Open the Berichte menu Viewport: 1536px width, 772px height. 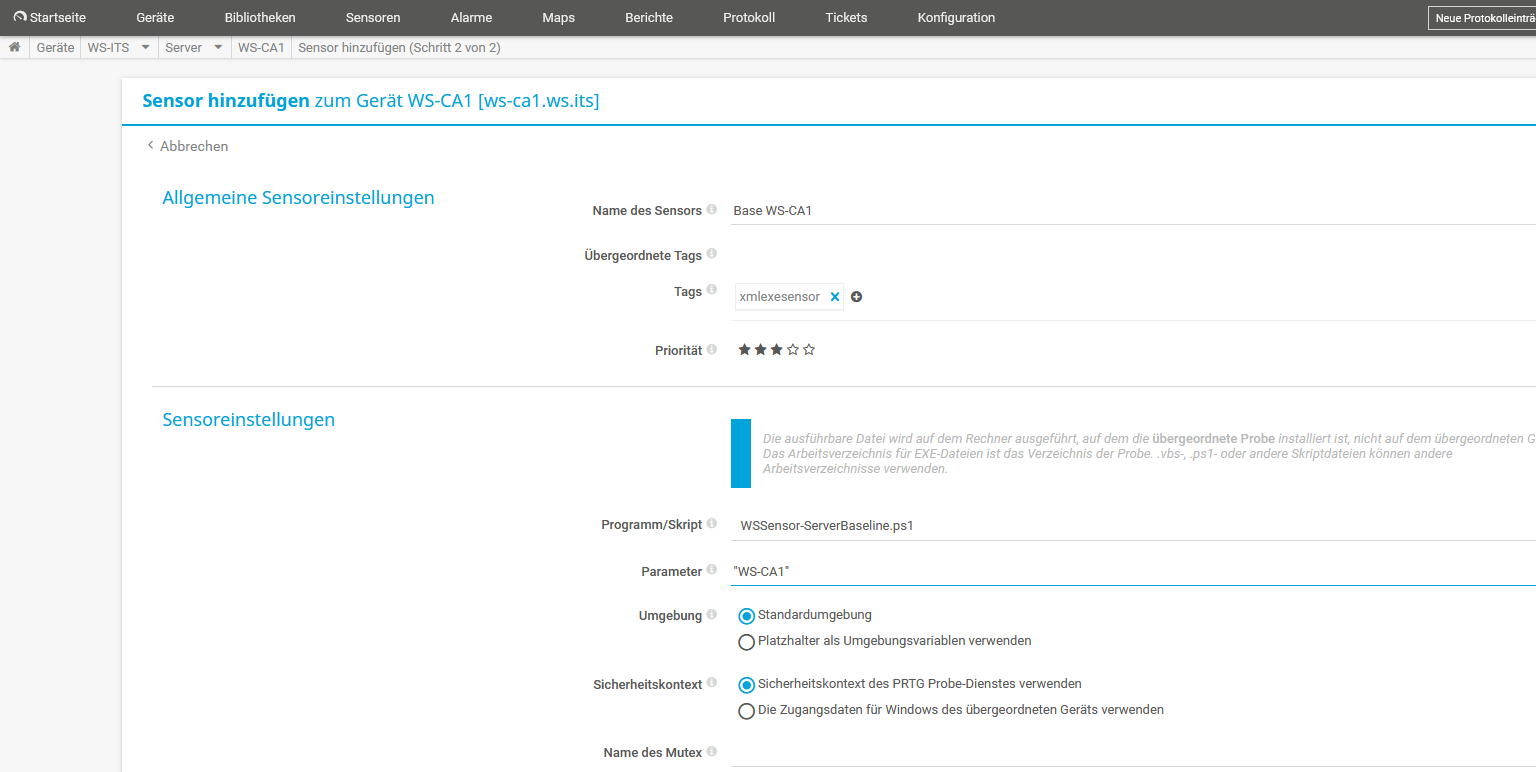649,18
